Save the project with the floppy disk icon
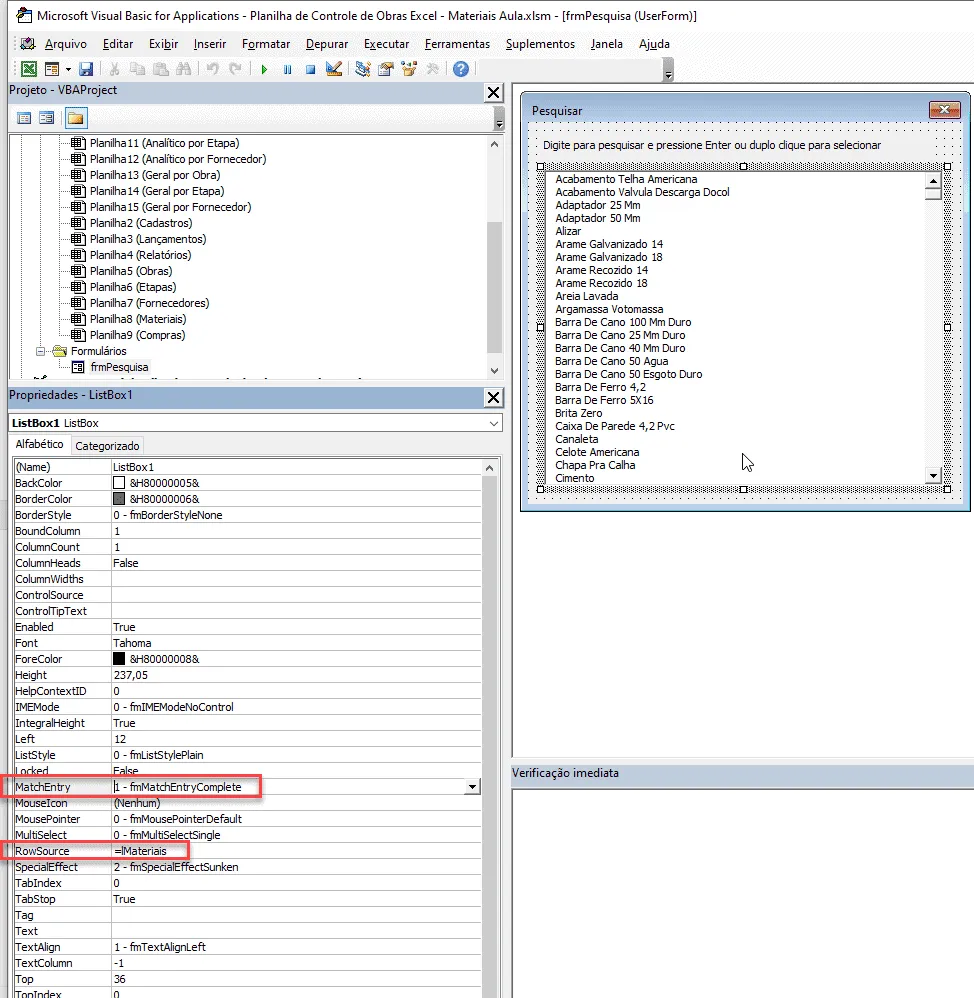 (x=86, y=69)
